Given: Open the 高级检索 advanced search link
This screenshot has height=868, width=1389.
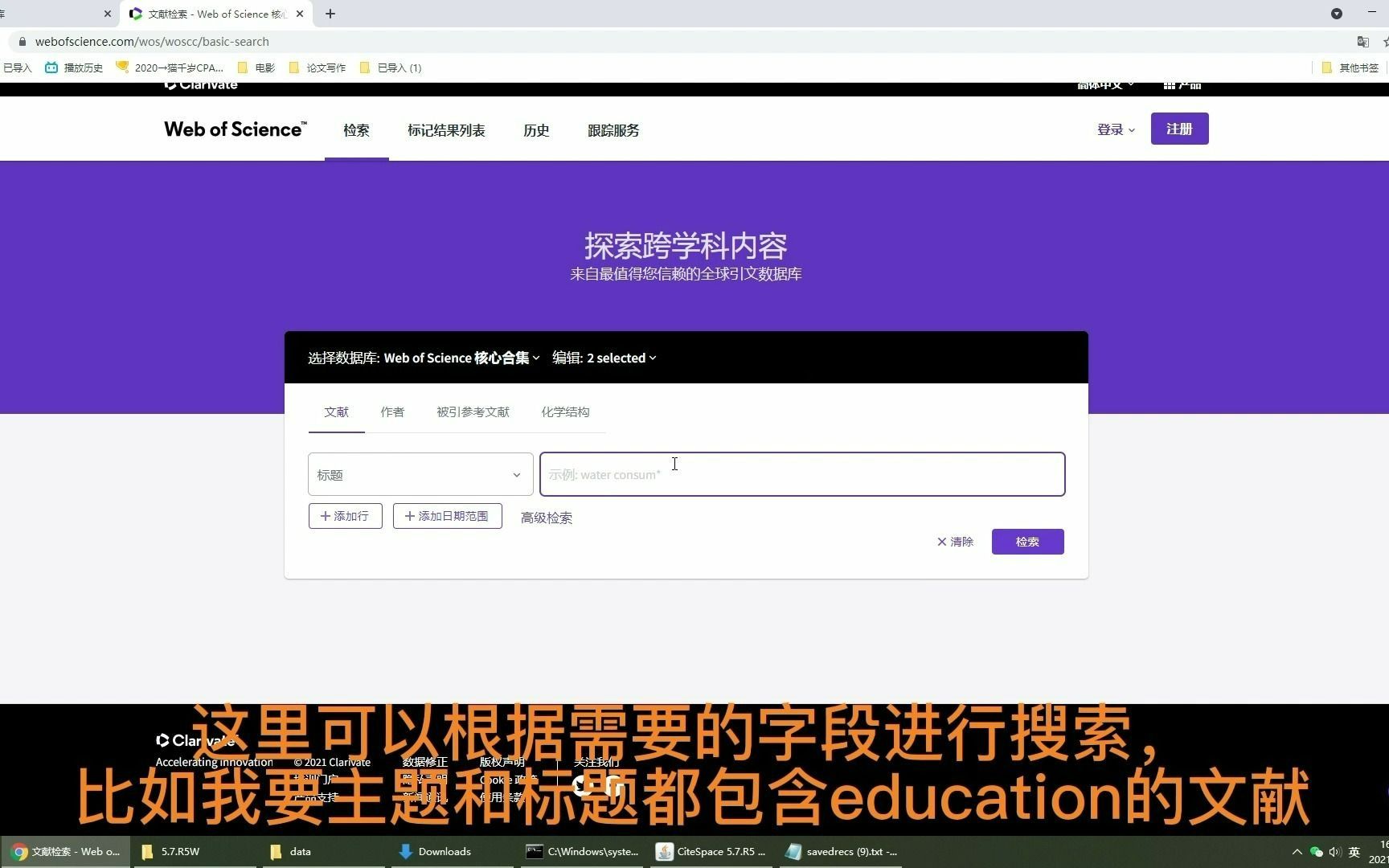Looking at the screenshot, I should coord(547,518).
